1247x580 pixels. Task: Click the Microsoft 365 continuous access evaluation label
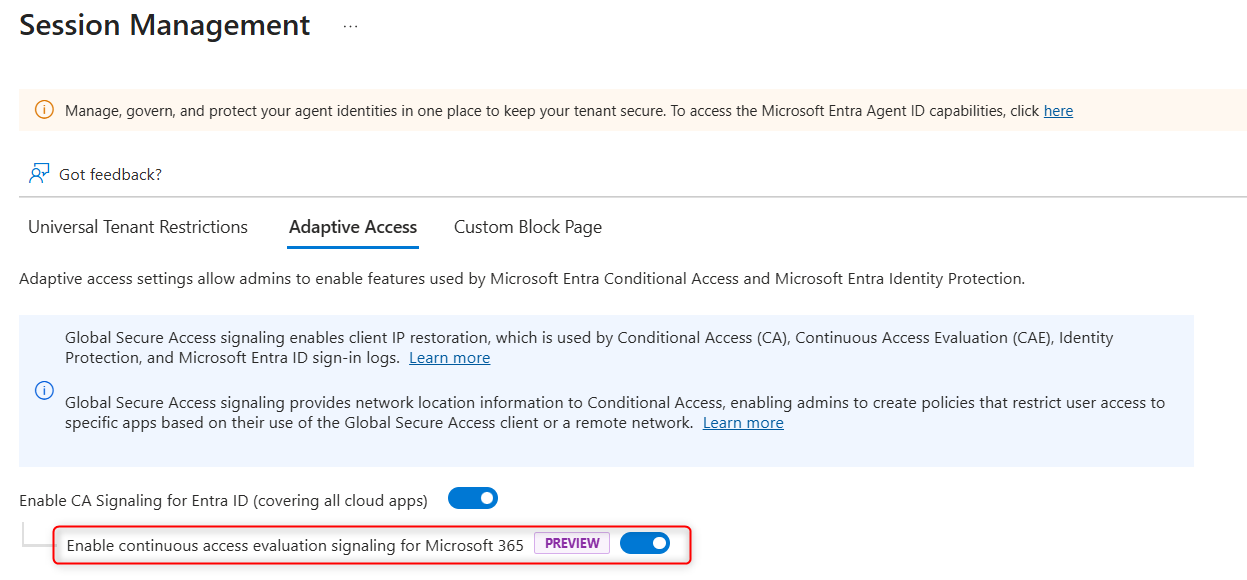click(x=295, y=545)
